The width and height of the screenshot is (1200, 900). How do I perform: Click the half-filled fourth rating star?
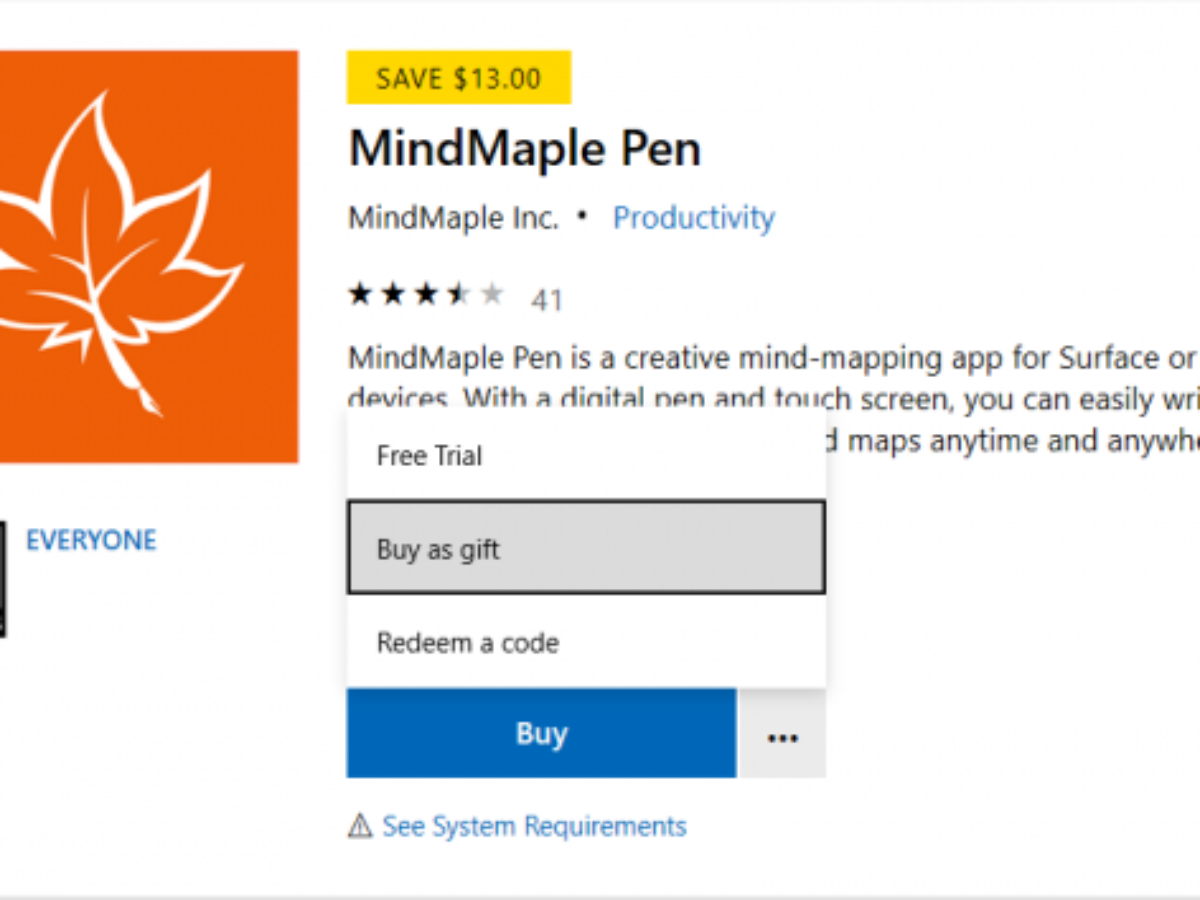pos(458,294)
